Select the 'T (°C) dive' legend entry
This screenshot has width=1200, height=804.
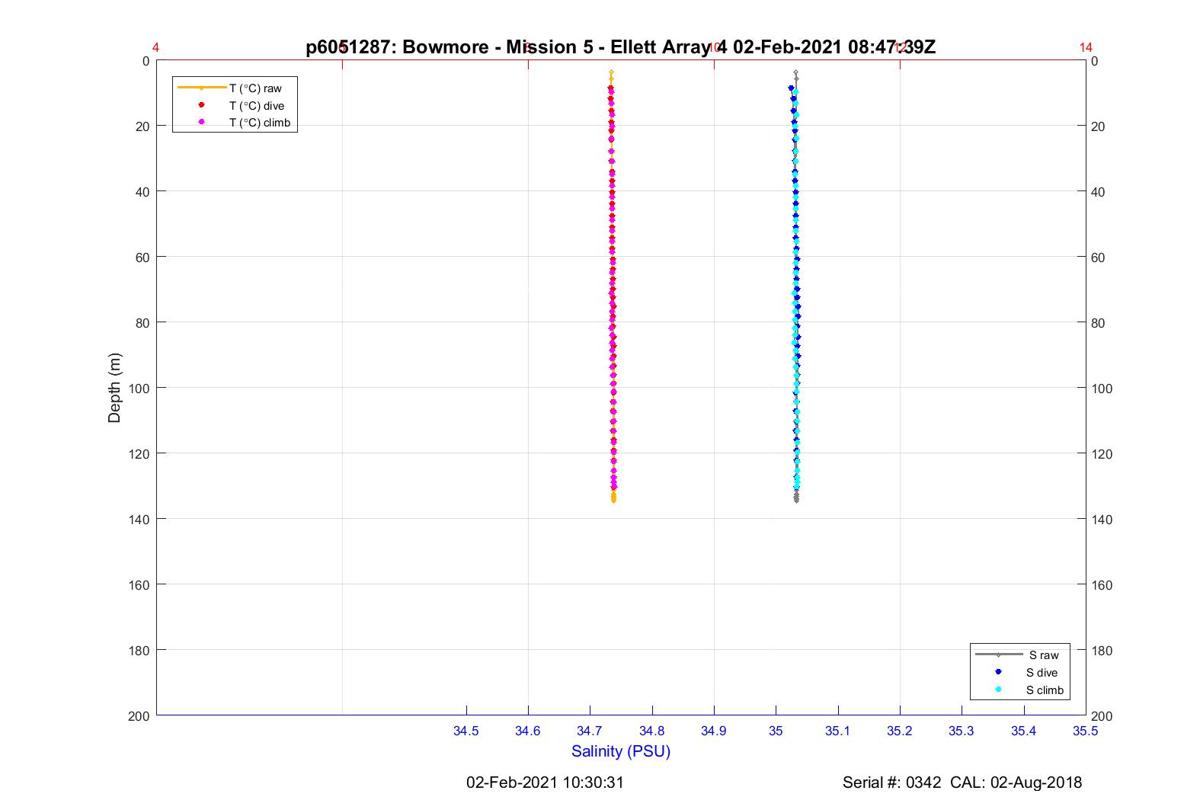(235, 105)
